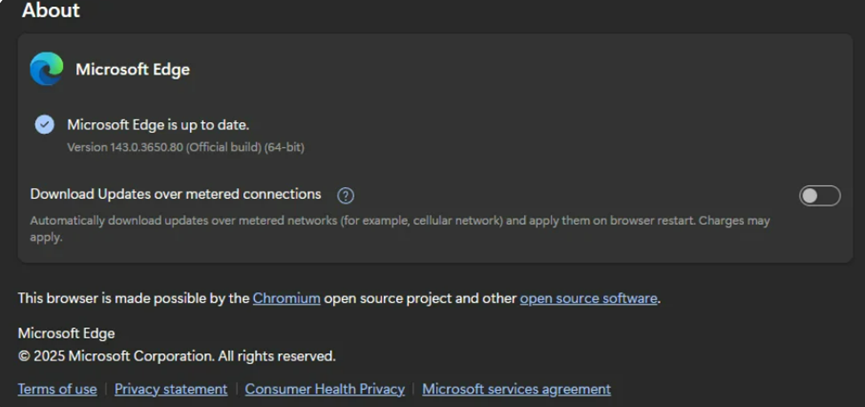
Task: Click the '© 2025 Microsoft Corporation' copyright line
Action: tap(176, 356)
